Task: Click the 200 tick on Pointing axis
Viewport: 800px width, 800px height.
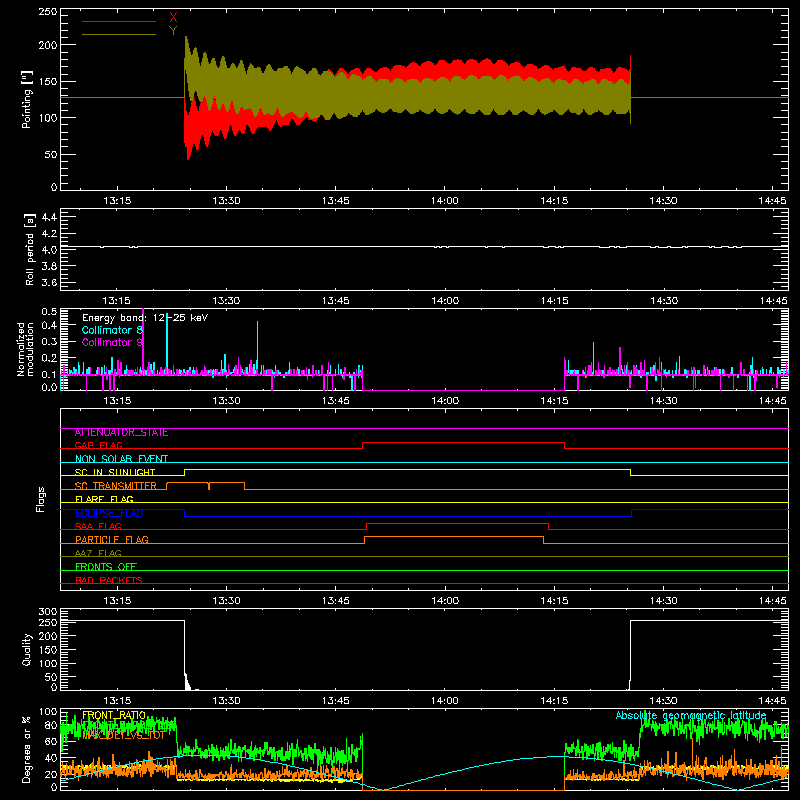Action: (x=47, y=45)
